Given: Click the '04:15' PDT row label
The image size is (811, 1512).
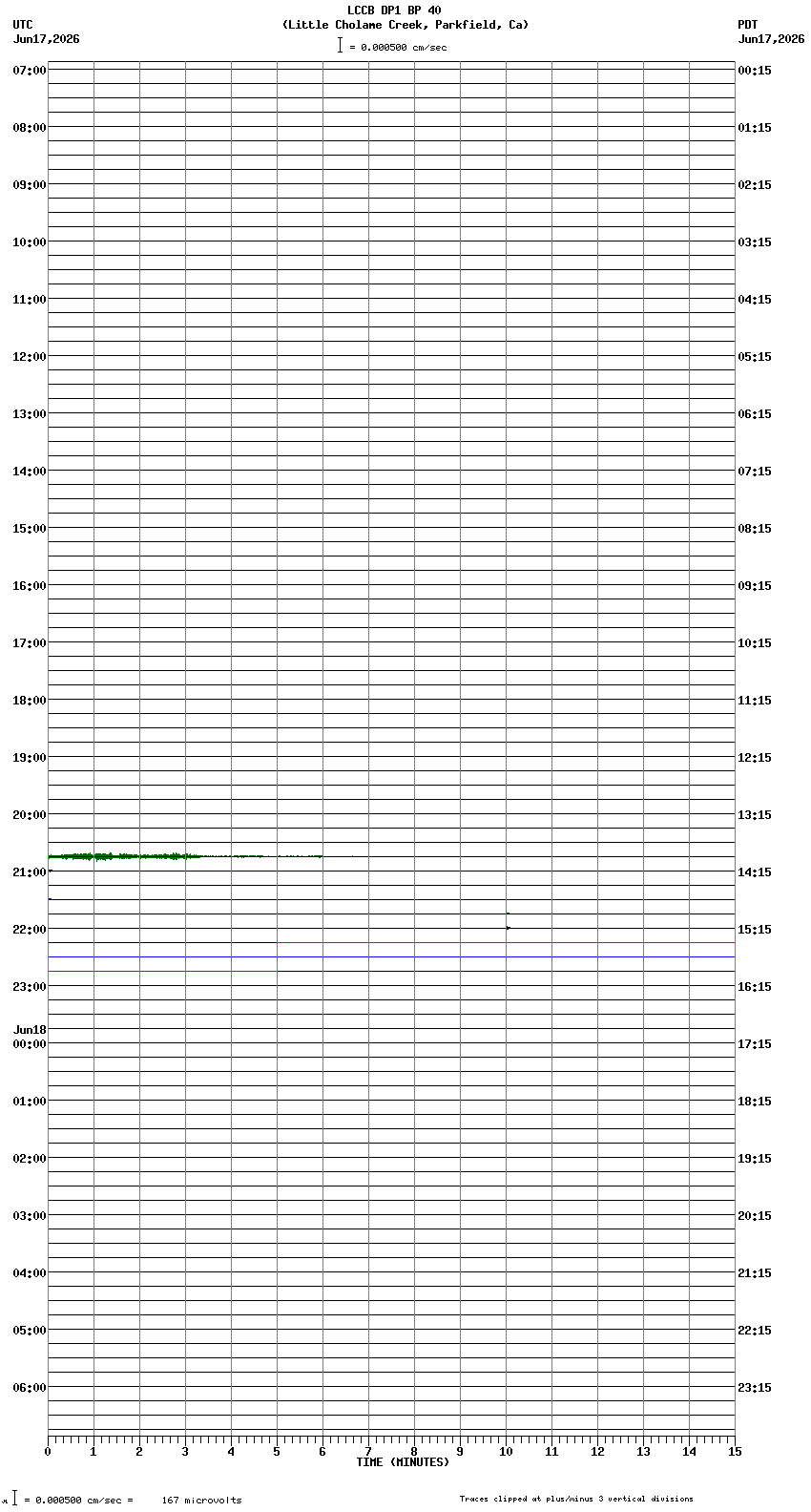Looking at the screenshot, I should pyautogui.click(x=755, y=300).
